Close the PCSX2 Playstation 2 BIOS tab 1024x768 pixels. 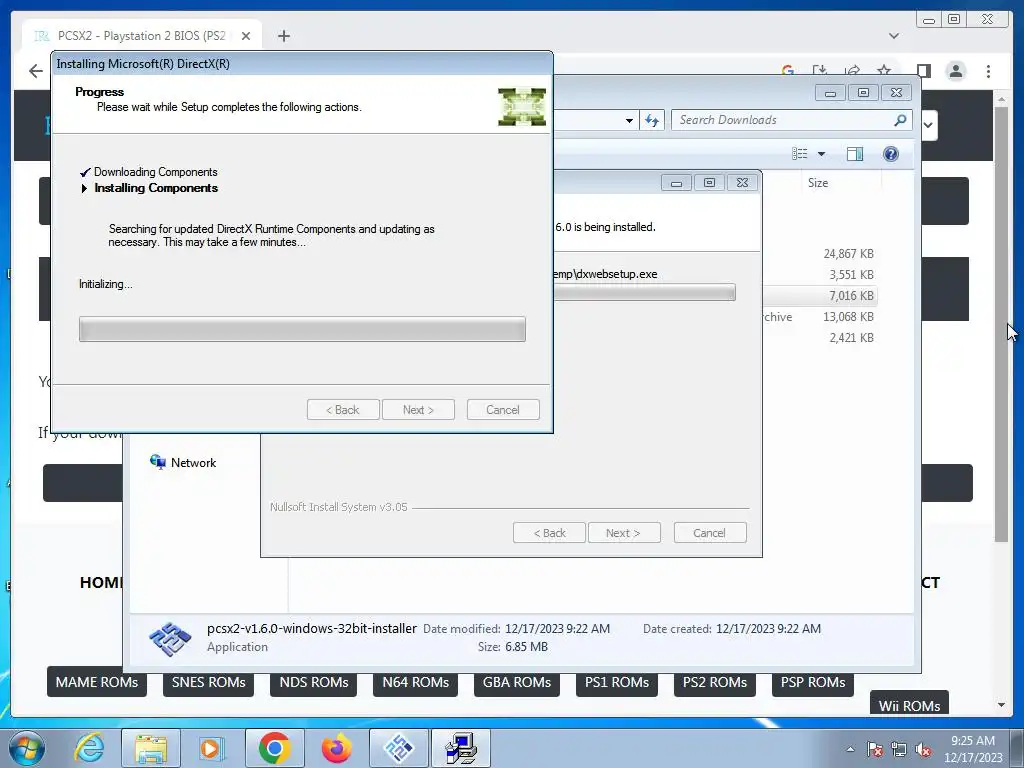246,36
